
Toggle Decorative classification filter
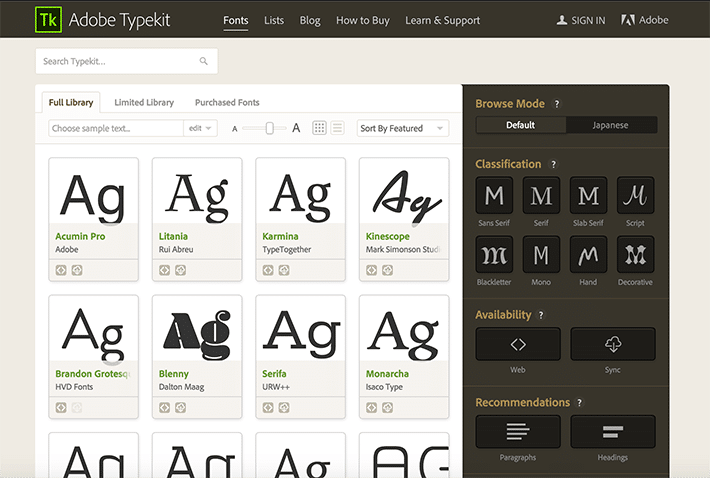[x=635, y=254]
